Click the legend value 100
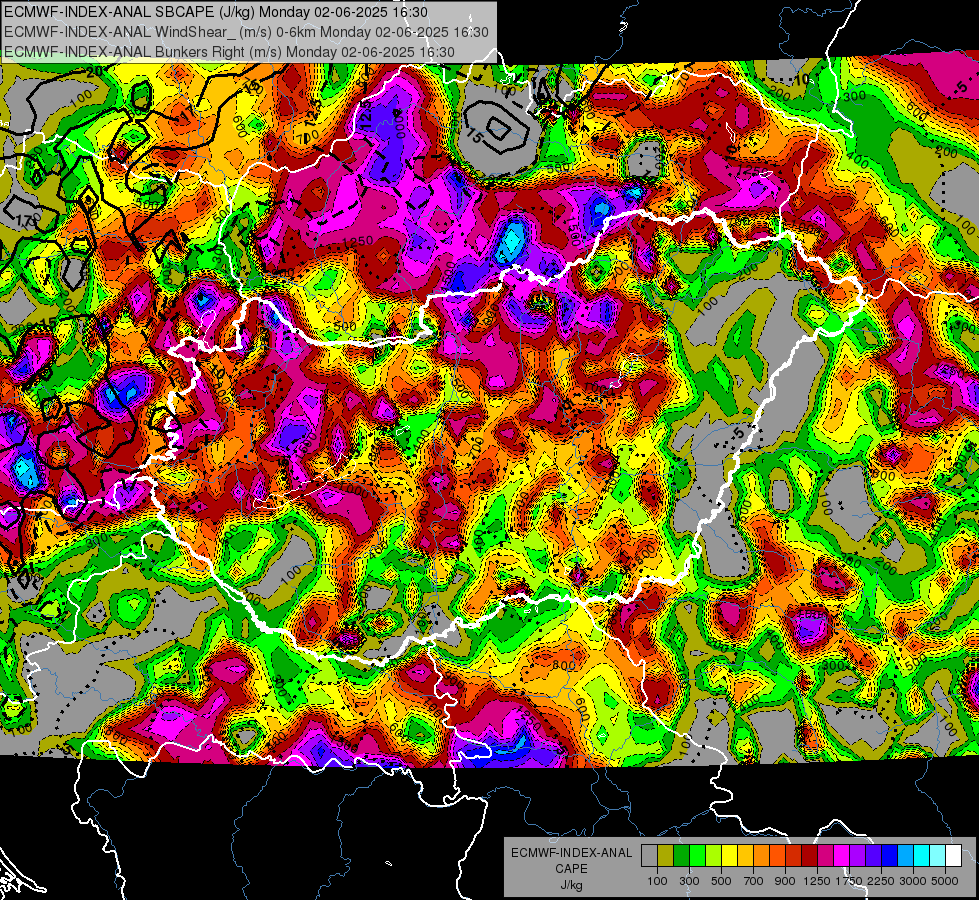Viewport: 979px width, 900px height. click(657, 881)
